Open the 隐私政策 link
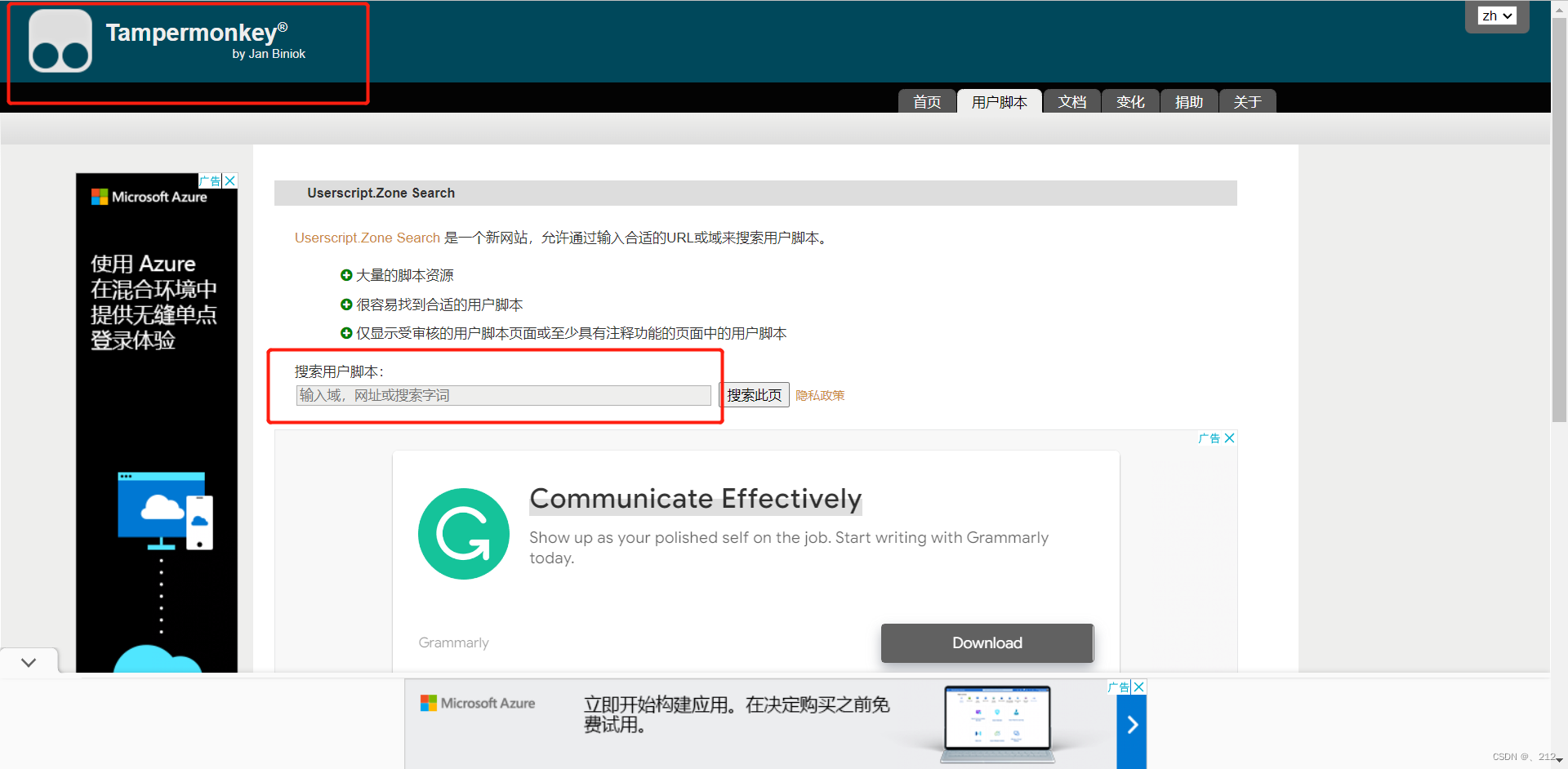 click(820, 395)
